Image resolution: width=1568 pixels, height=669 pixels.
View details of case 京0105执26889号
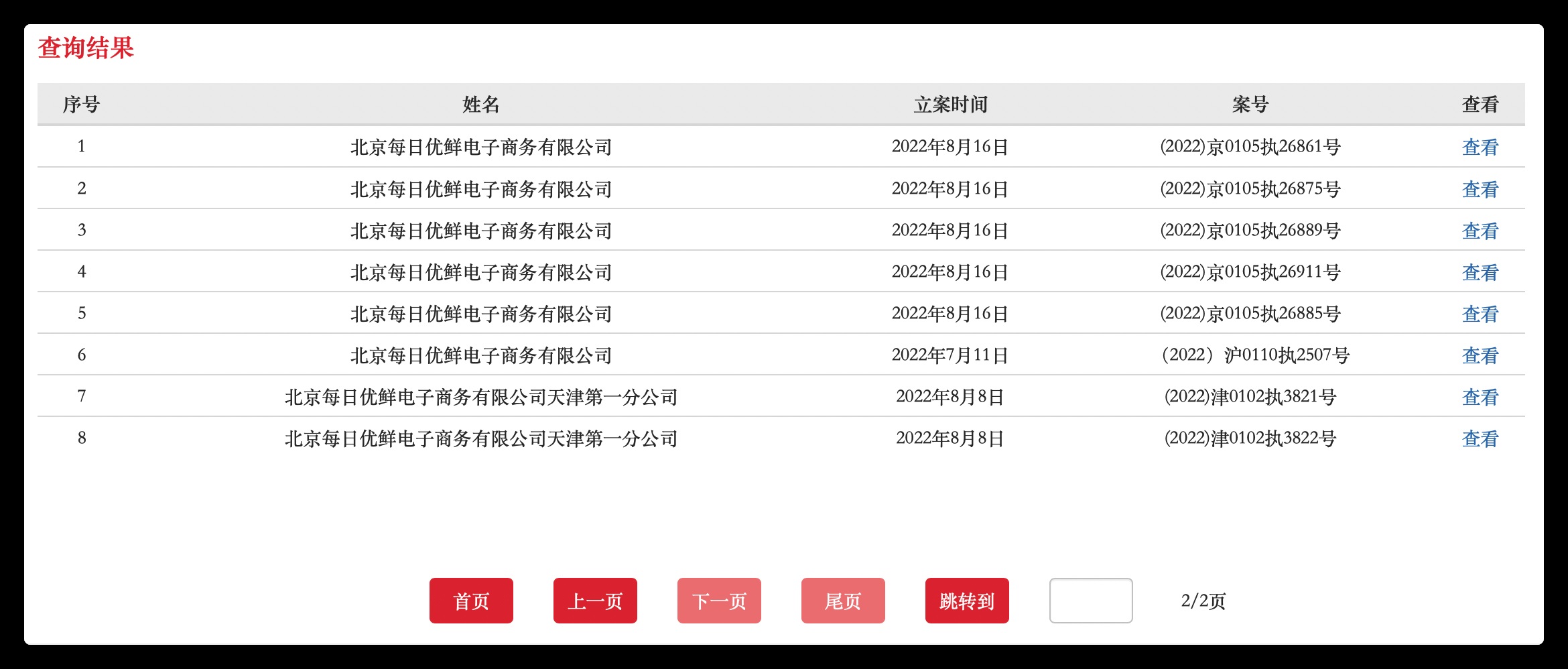(x=1480, y=231)
